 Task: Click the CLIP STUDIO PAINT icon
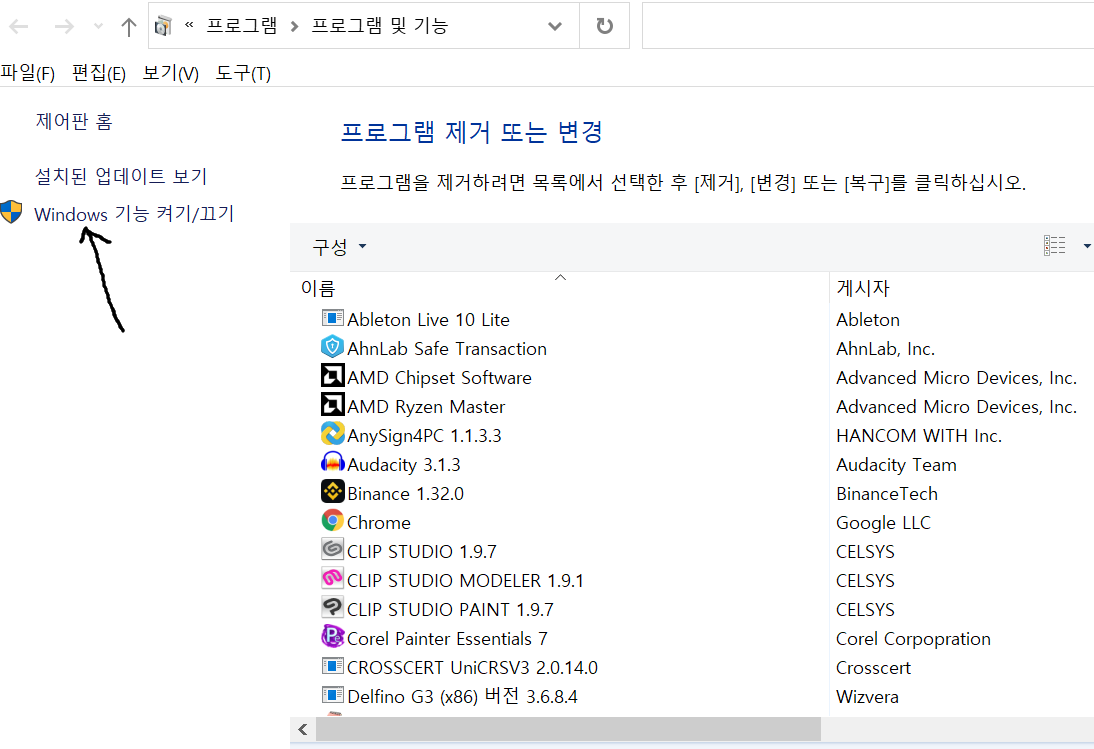coord(332,607)
